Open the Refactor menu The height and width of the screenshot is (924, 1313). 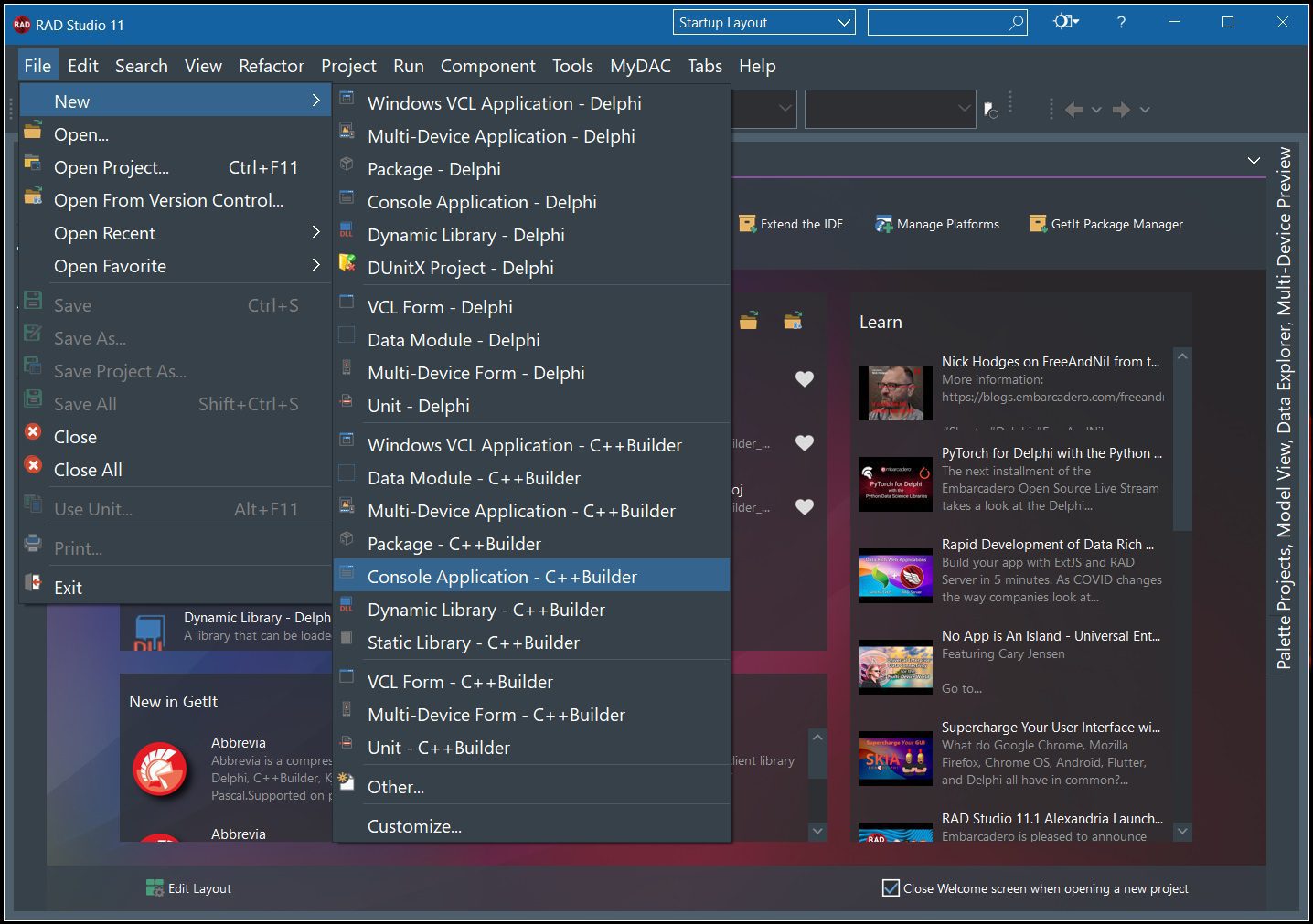(271, 66)
